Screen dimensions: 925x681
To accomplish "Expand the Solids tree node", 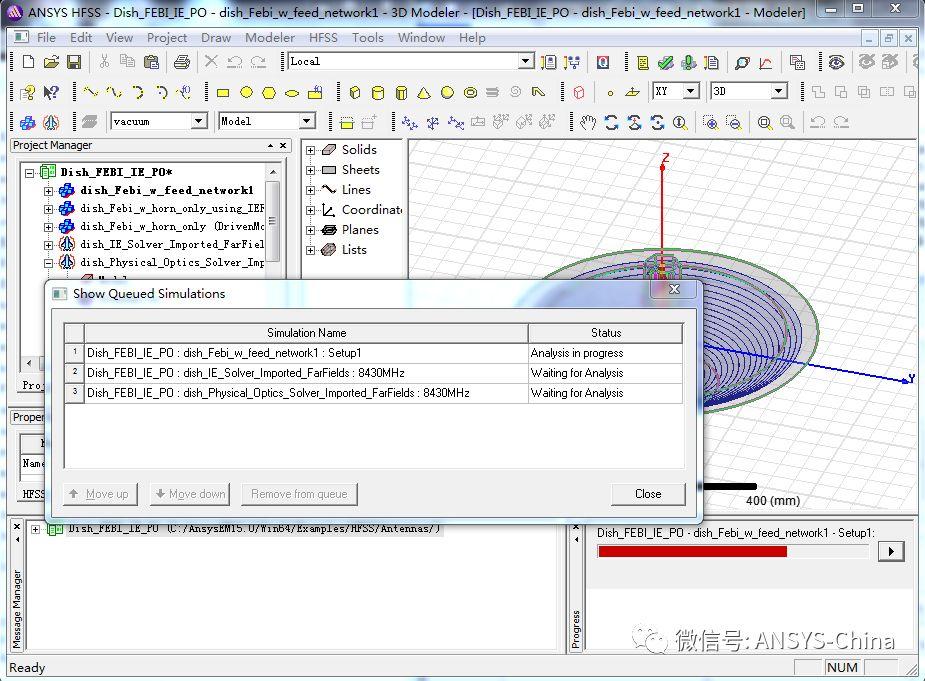I will click(x=310, y=150).
